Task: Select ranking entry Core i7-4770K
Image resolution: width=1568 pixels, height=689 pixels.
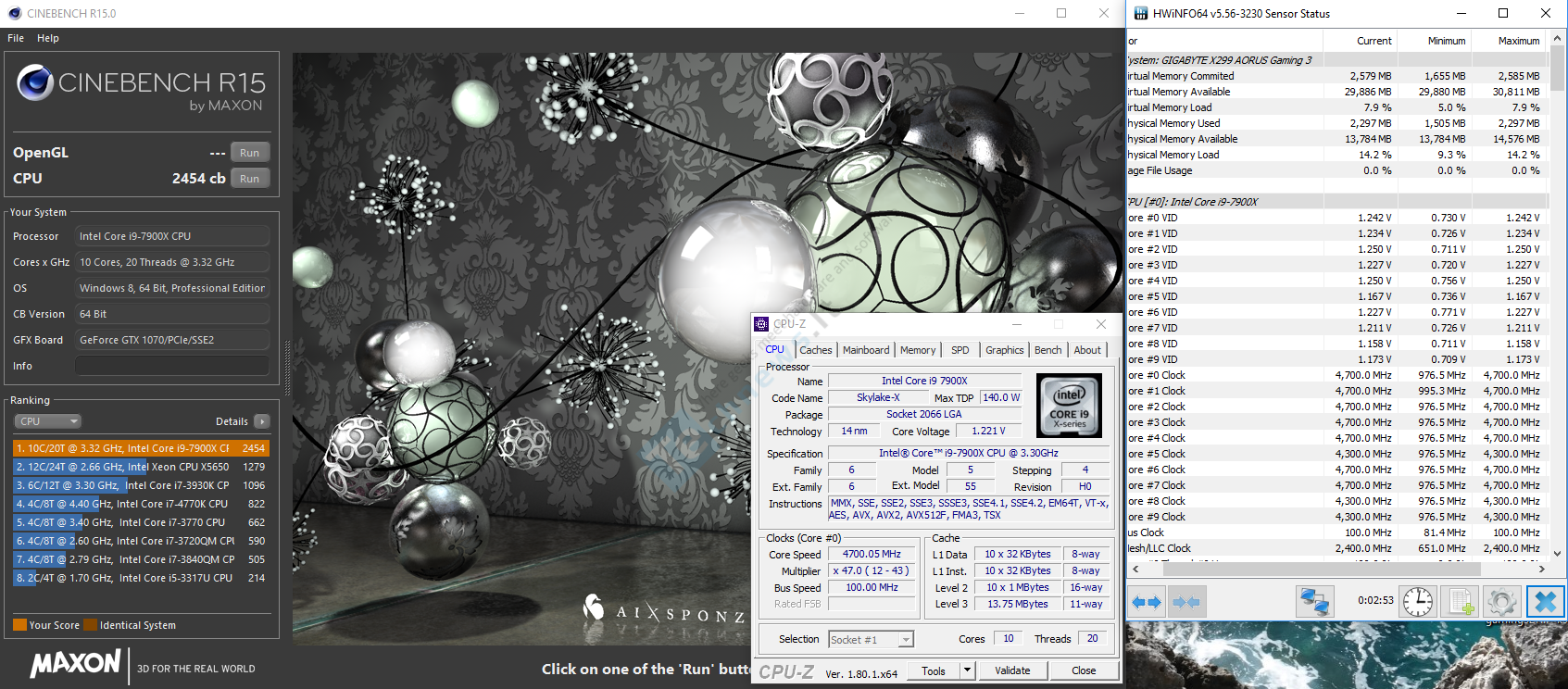Action: [x=141, y=504]
